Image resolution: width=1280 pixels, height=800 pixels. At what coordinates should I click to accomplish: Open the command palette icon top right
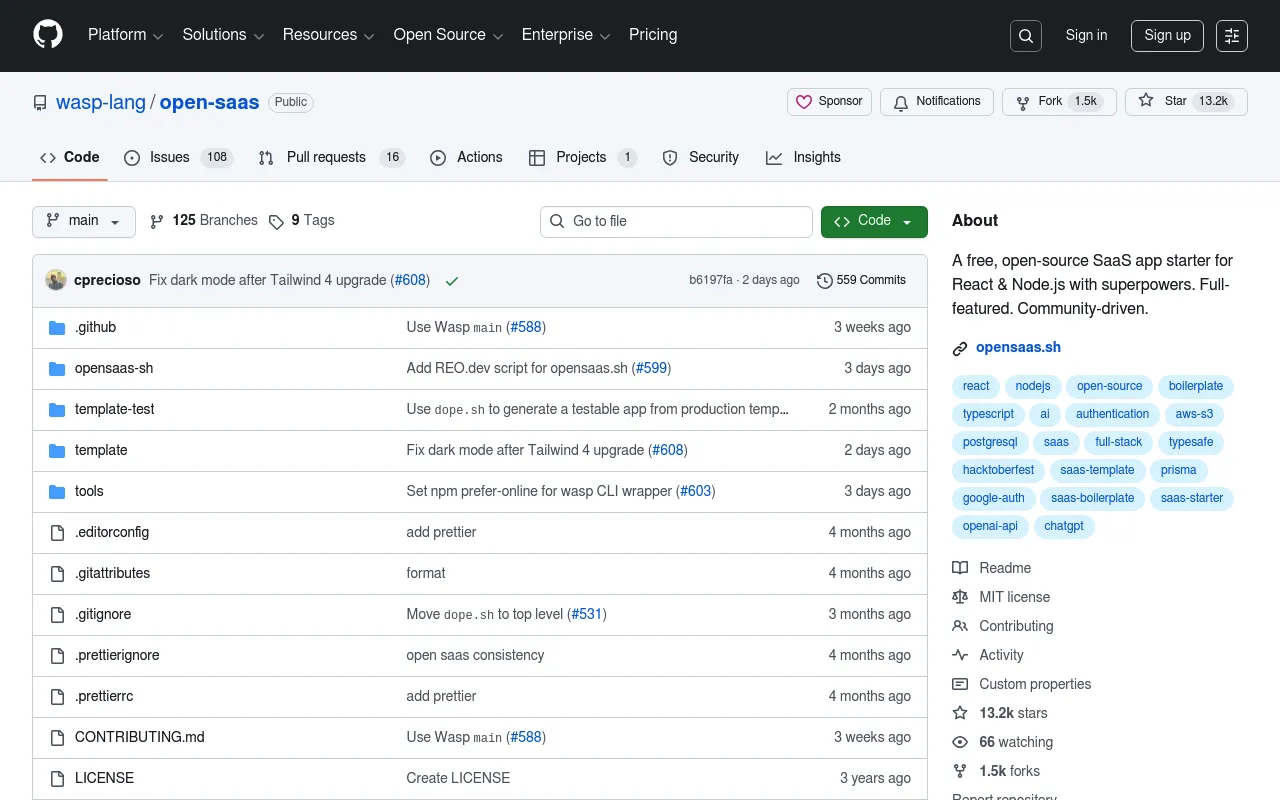1231,35
